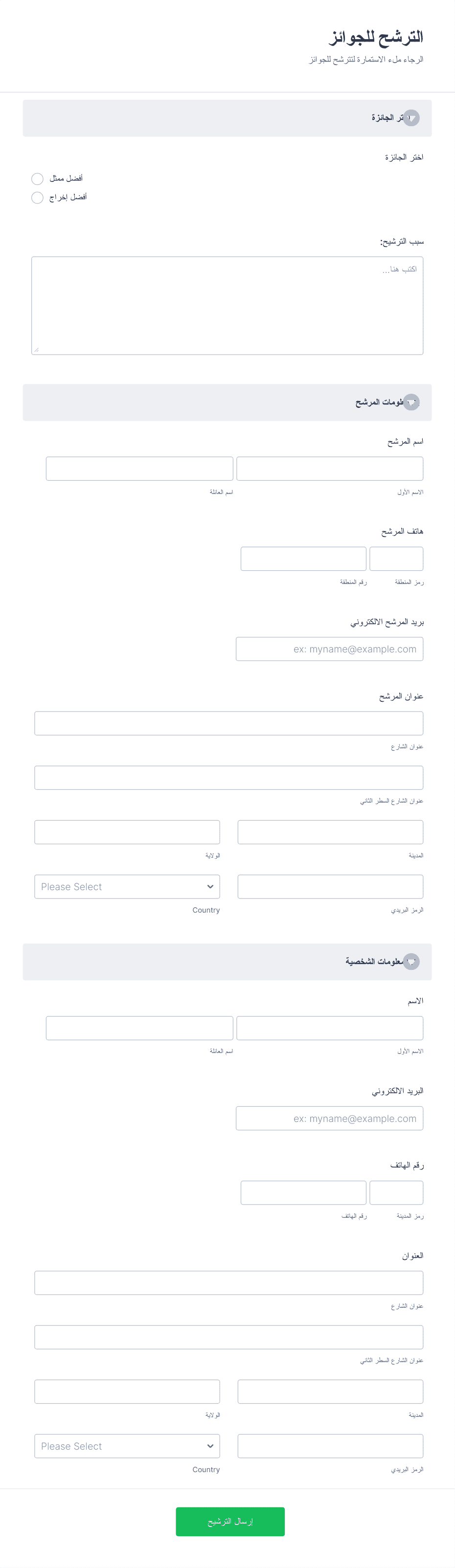Click your personal email input field

click(330, 1119)
